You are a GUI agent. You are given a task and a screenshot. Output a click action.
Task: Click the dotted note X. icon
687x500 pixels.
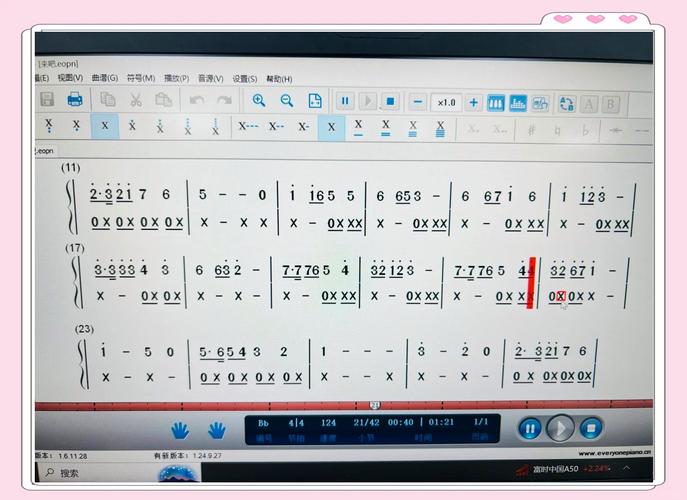tap(473, 129)
